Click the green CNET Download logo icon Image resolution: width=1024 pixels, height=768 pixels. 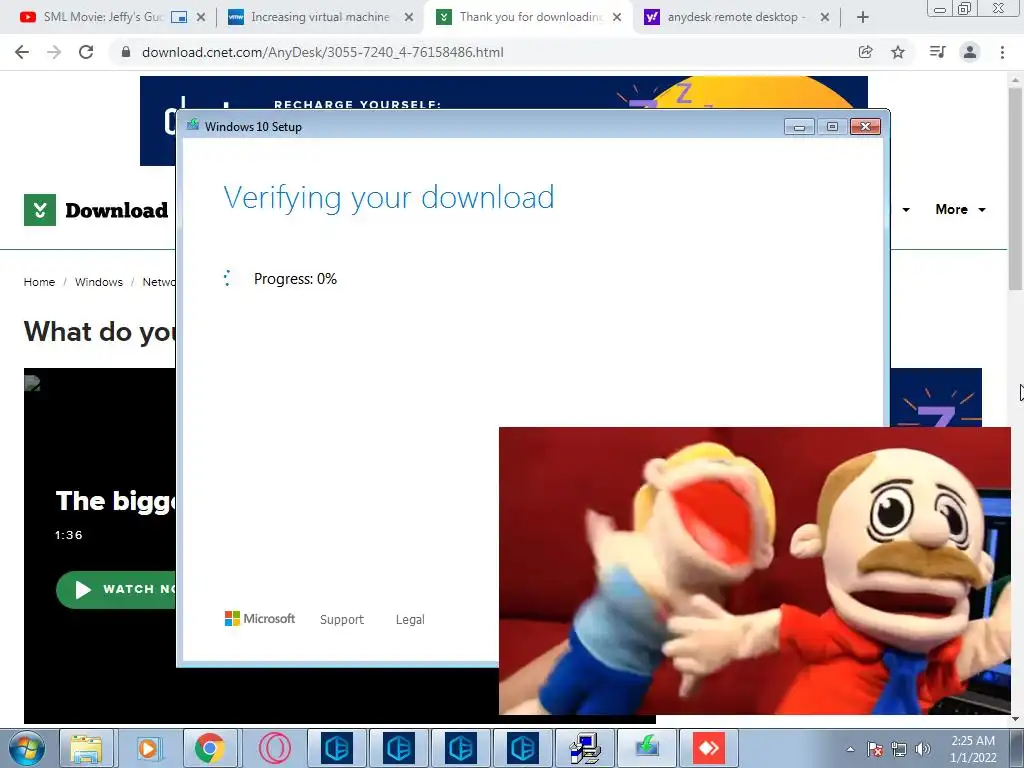[40, 210]
